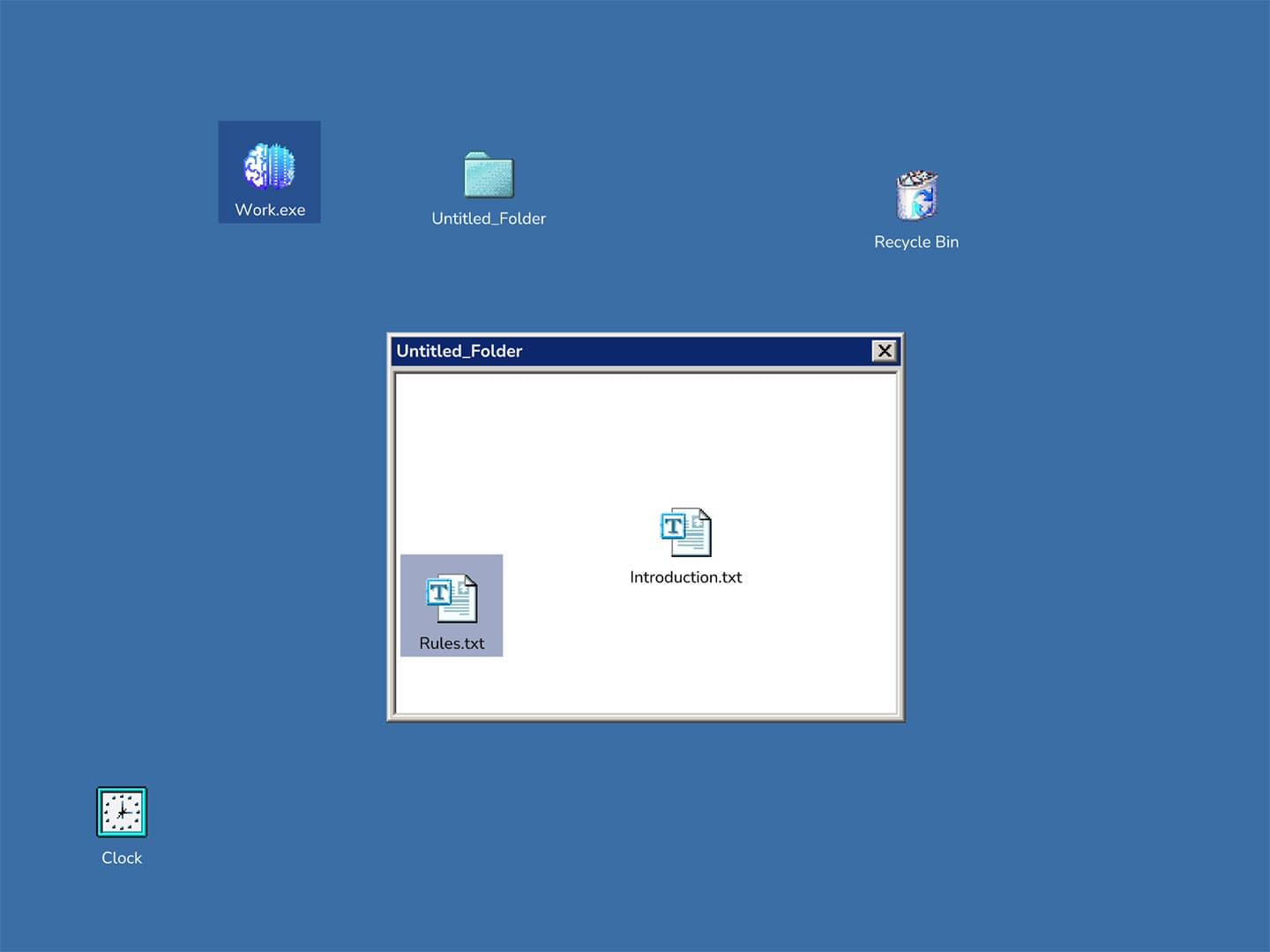Viewport: 1270px width, 952px height.
Task: Click the Untitled_Folder window title bar
Action: (645, 351)
